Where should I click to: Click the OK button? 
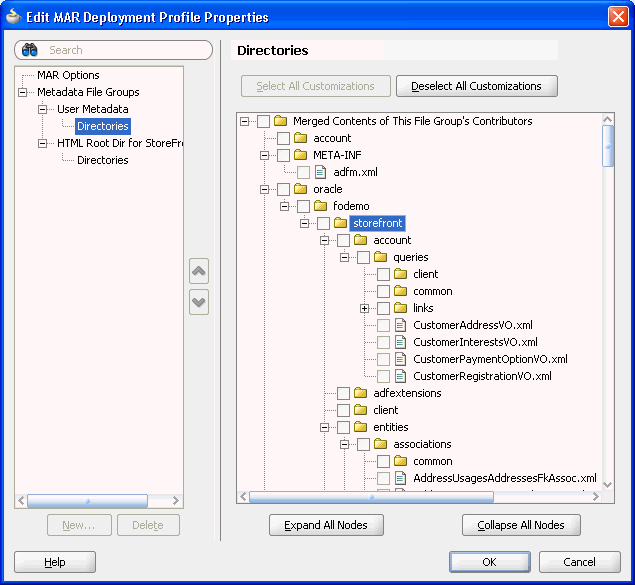[x=490, y=562]
